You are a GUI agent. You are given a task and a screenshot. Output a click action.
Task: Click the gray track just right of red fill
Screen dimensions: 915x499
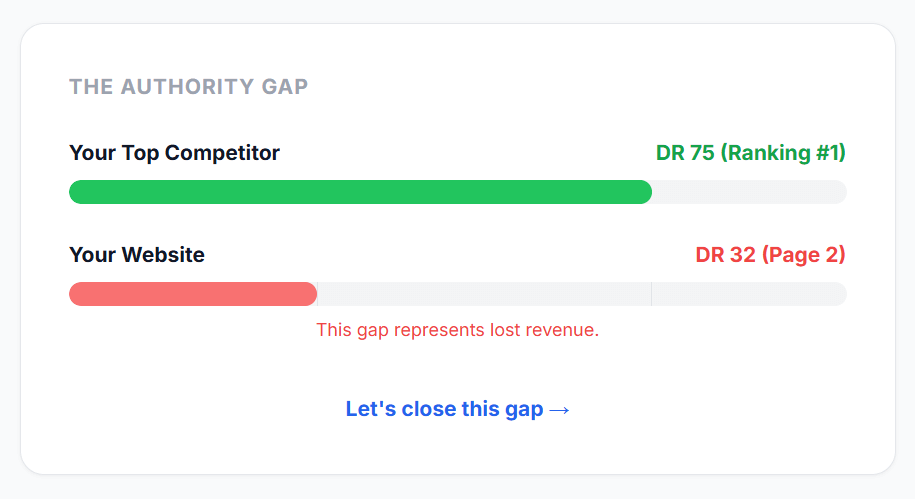click(480, 294)
